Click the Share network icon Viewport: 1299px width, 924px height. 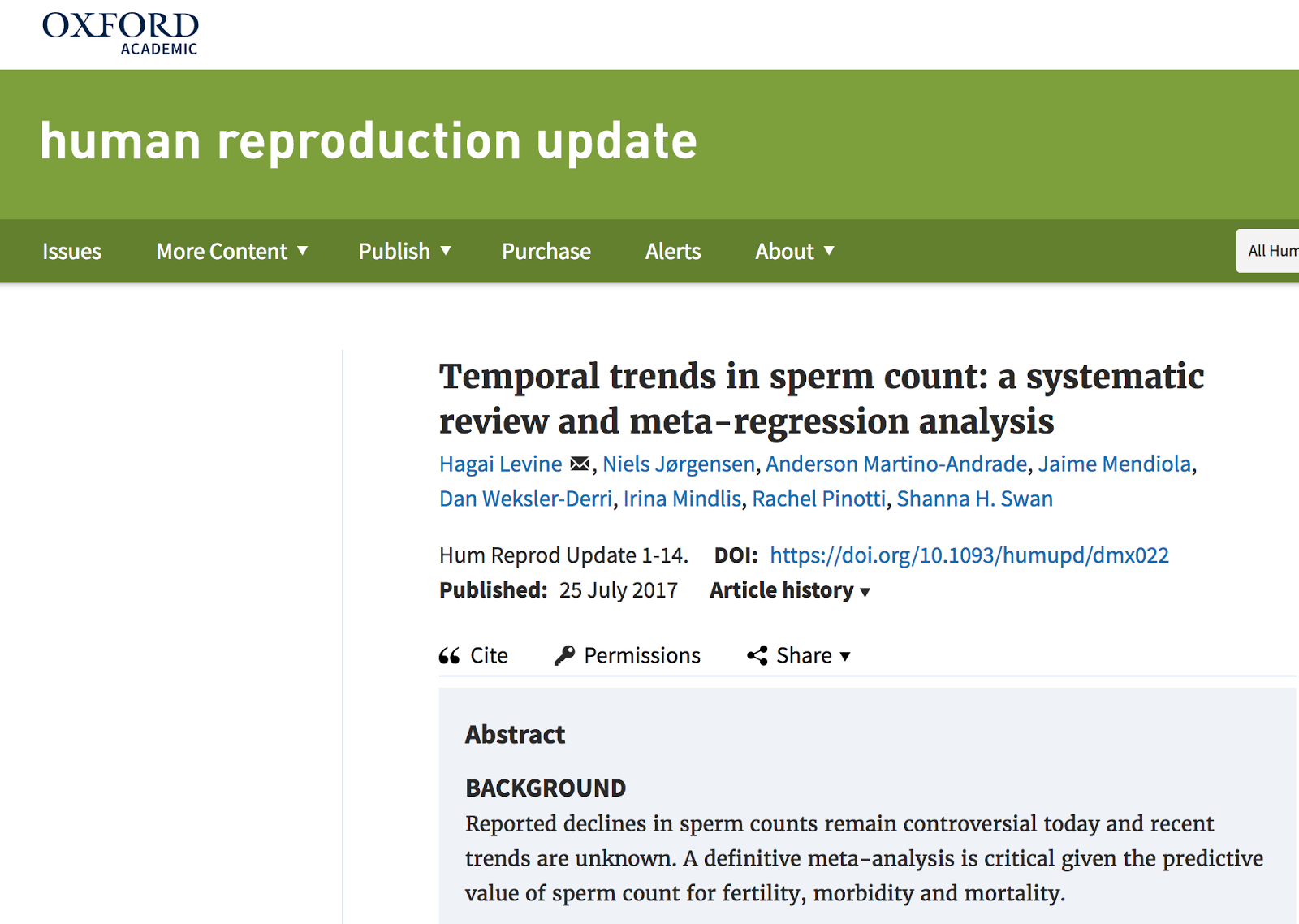[x=757, y=655]
